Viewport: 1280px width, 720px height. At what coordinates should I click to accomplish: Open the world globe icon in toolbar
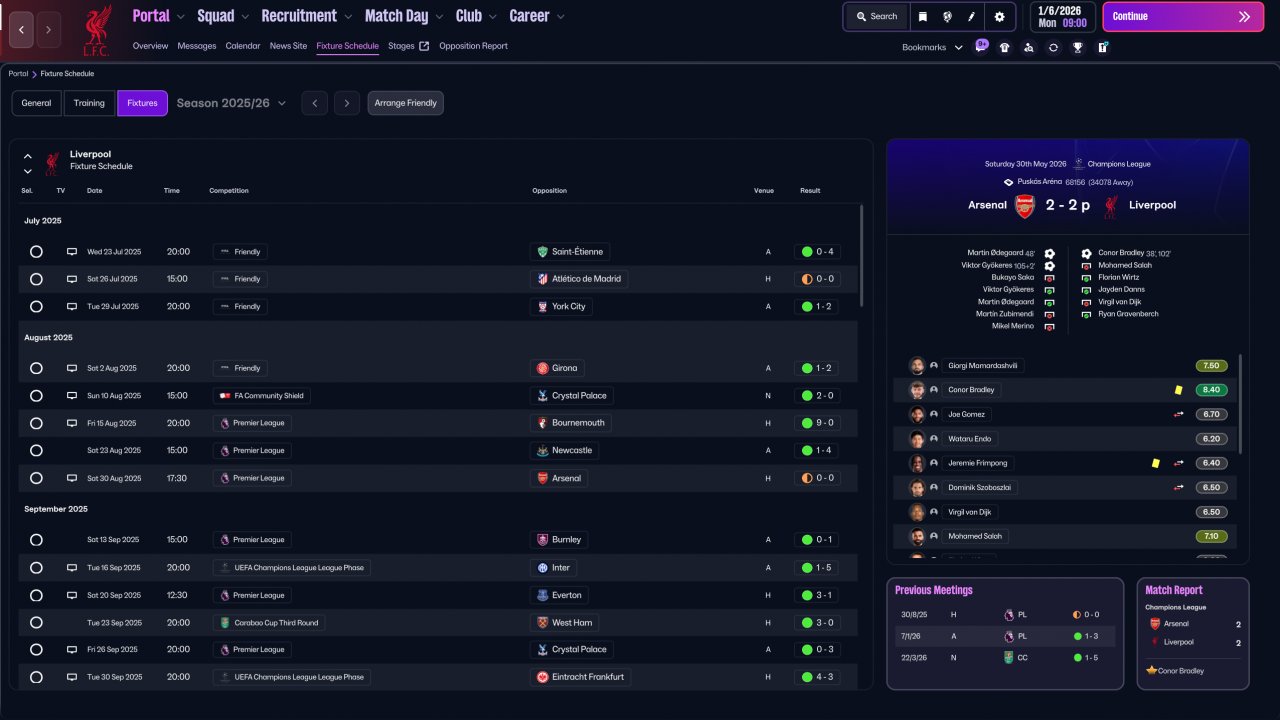pyautogui.click(x=947, y=17)
